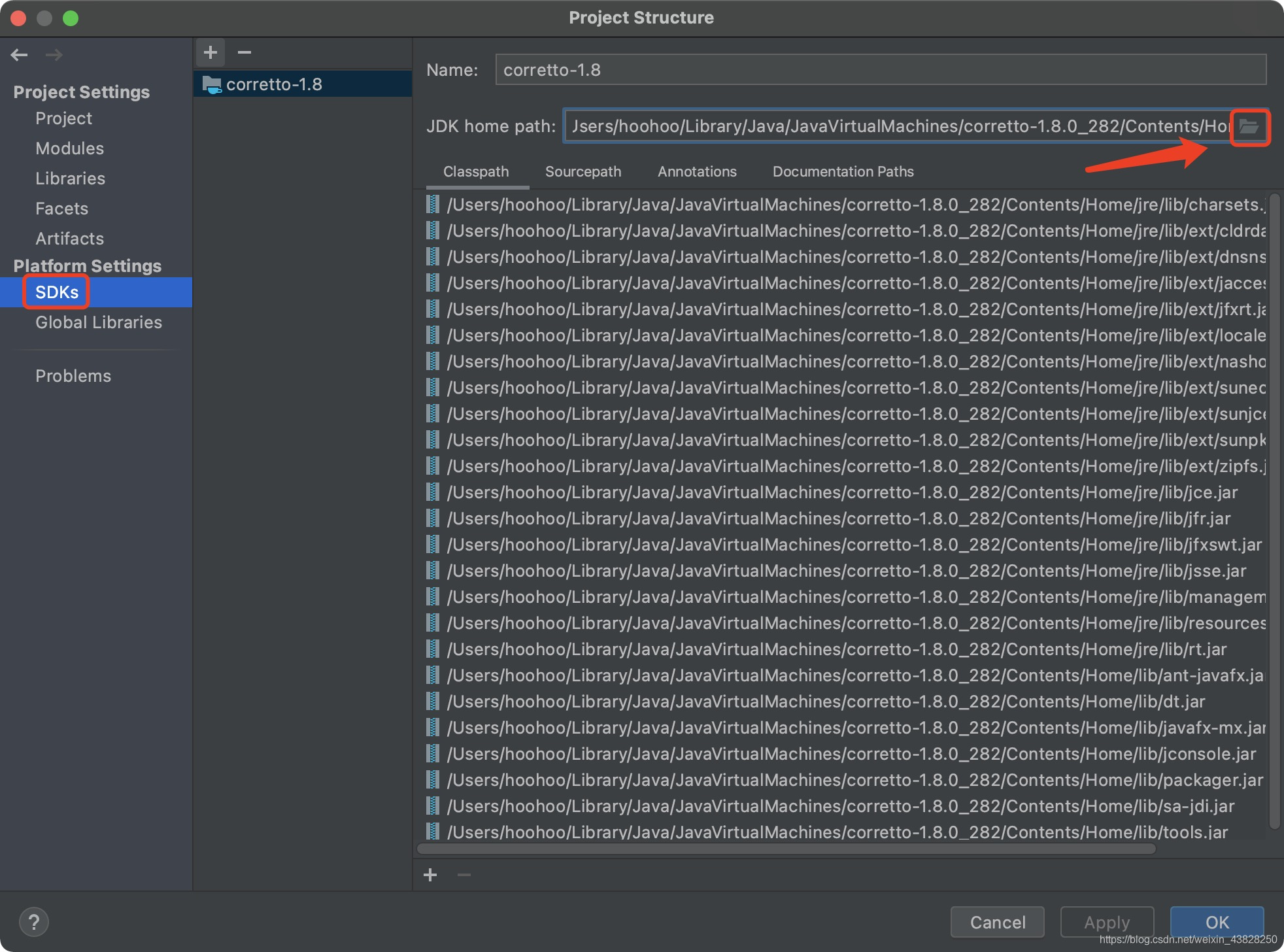Add classpath entry with bottom plus icon
Screen dimensions: 1284x952
coord(430,875)
